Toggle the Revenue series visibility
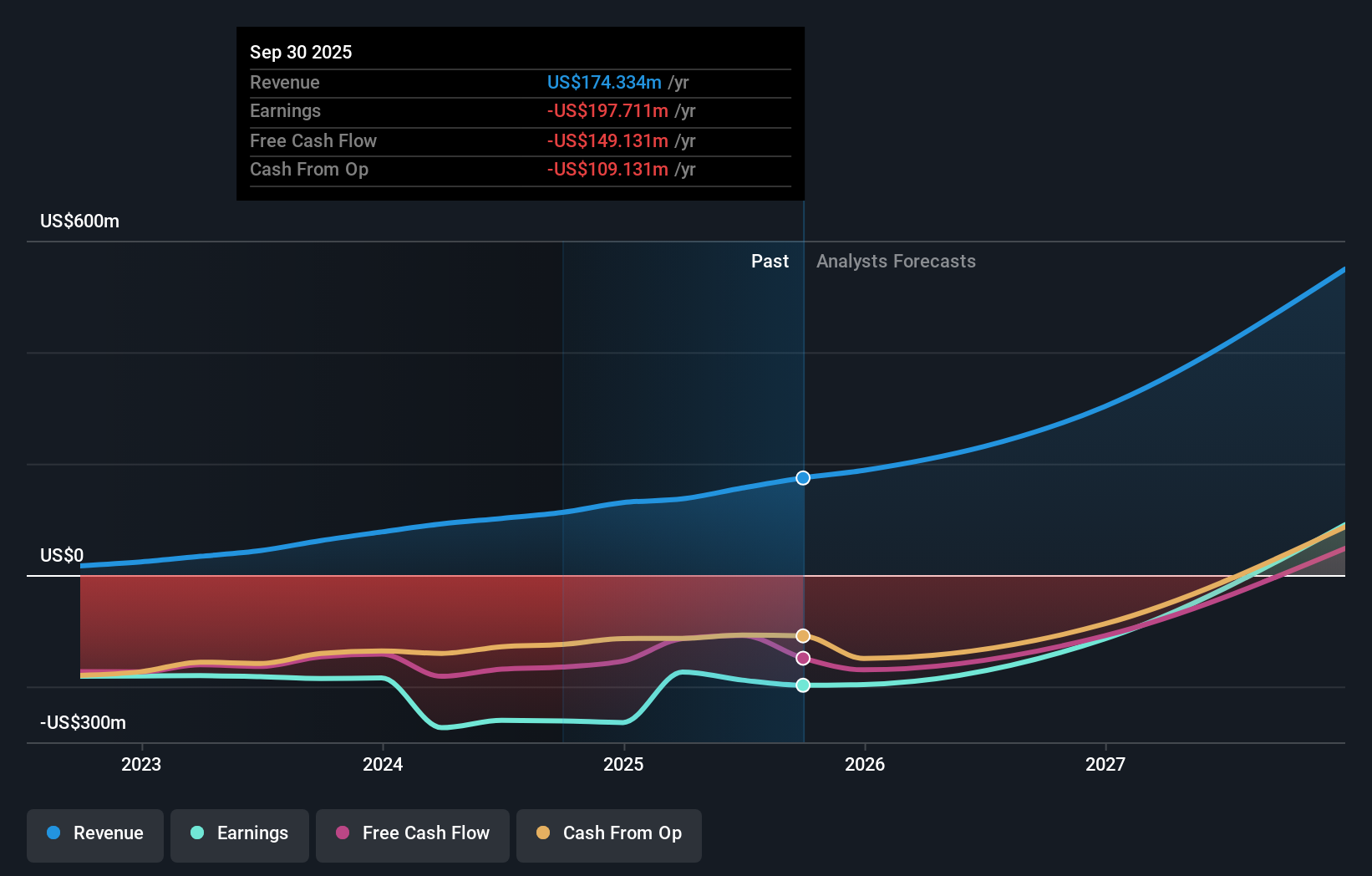Screen dimensions: 1372x876 pos(94,833)
